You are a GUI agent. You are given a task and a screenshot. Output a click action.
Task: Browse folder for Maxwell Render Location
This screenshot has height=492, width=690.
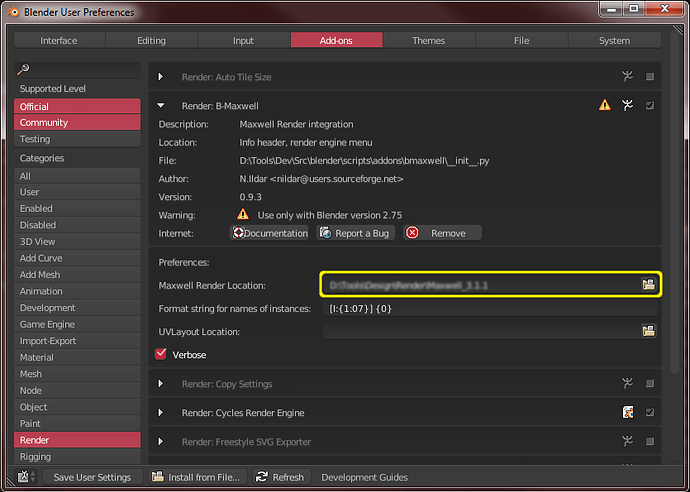point(648,285)
